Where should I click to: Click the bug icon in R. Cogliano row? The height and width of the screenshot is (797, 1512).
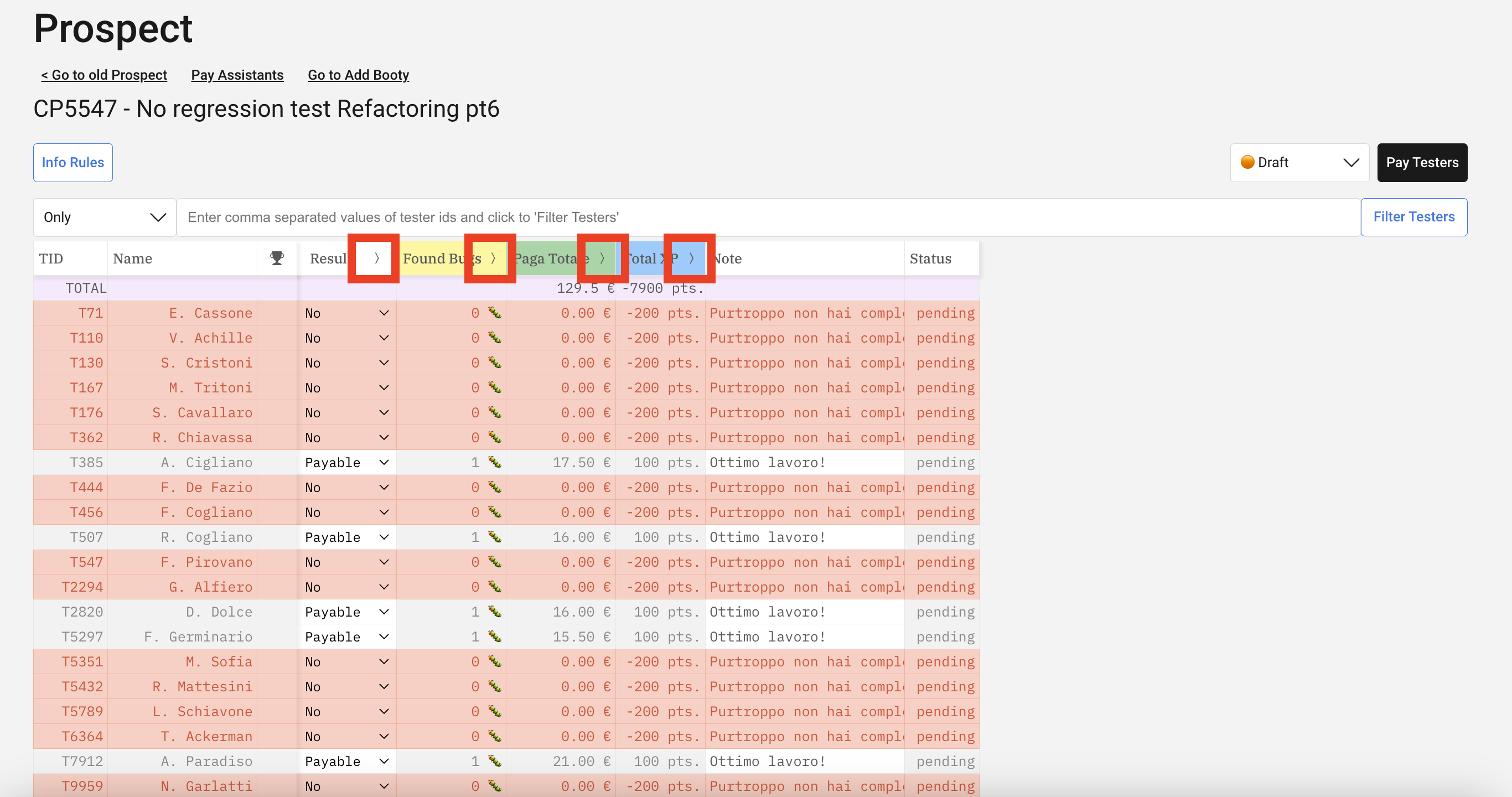point(495,537)
